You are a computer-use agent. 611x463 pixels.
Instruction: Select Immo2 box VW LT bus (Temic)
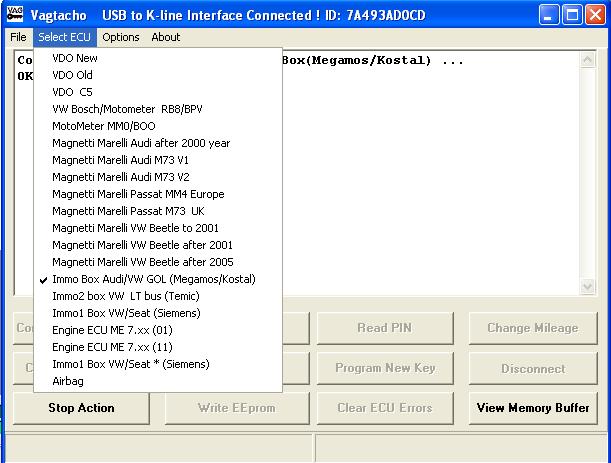tap(158, 296)
